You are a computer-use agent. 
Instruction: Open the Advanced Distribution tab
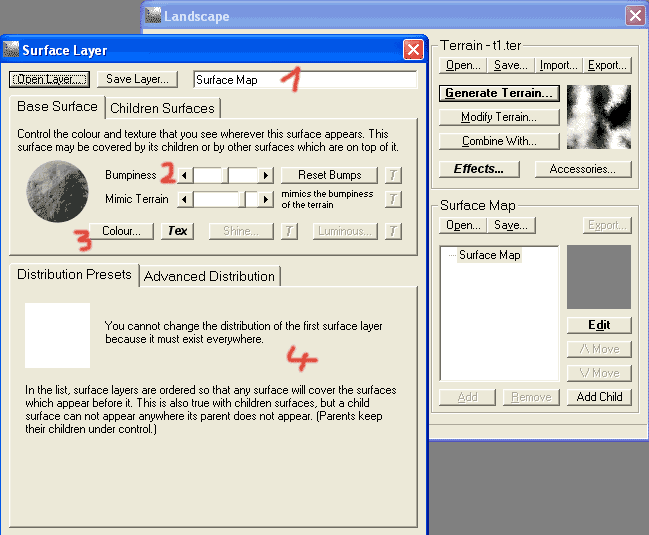point(209,276)
